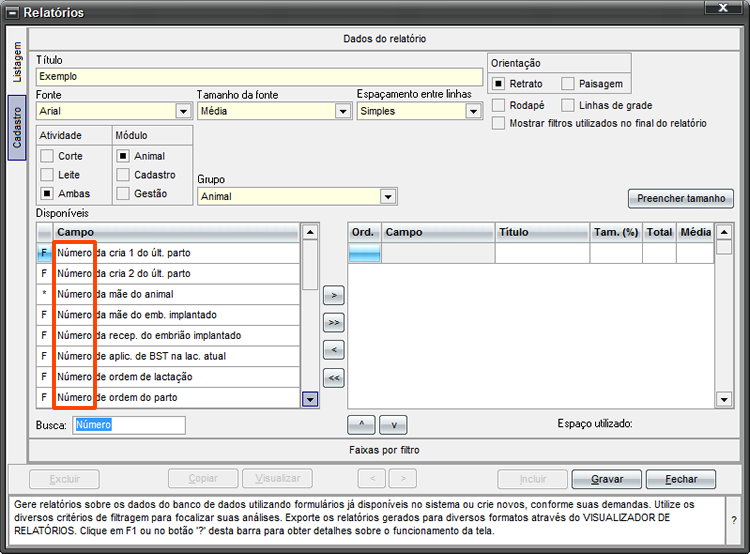Select 'Número de ordem de lactação' row
Image resolution: width=750 pixels, height=554 pixels.
(168, 377)
